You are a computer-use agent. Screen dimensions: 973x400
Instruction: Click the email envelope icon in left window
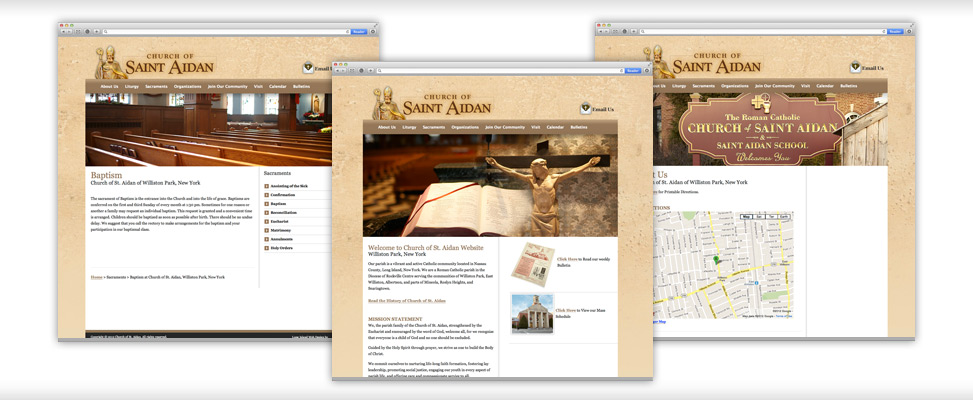click(x=308, y=68)
